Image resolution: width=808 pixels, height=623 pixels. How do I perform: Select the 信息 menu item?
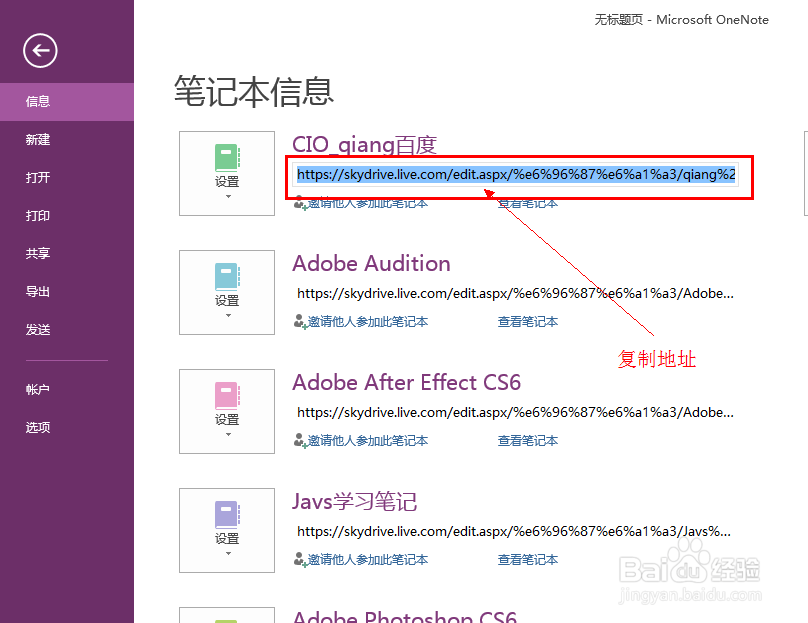pos(67,102)
